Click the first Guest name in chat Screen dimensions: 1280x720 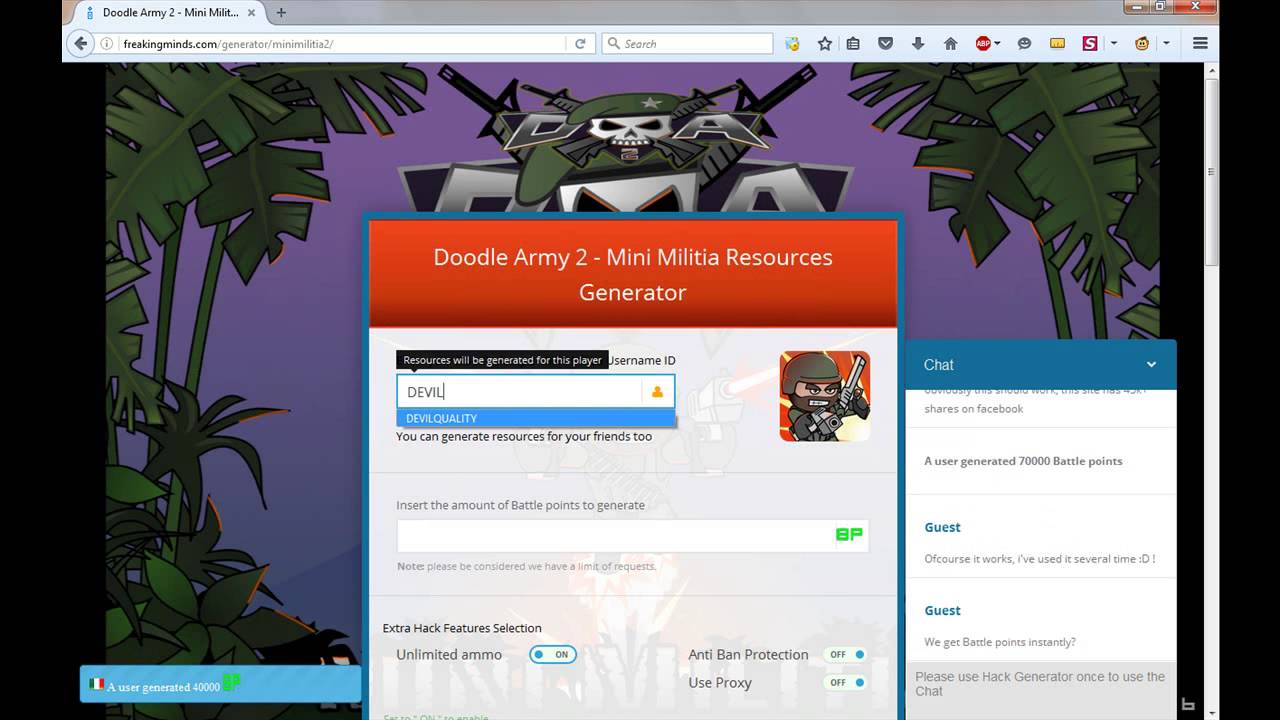[942, 527]
